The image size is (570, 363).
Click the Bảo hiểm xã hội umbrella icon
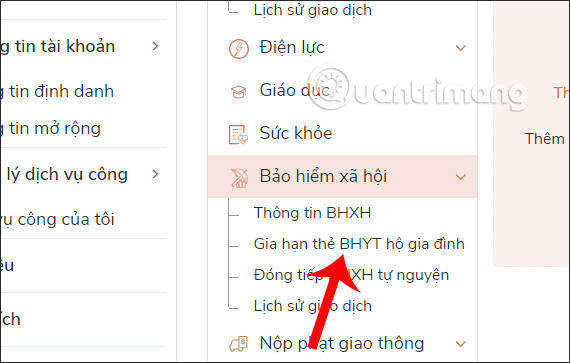click(x=239, y=178)
